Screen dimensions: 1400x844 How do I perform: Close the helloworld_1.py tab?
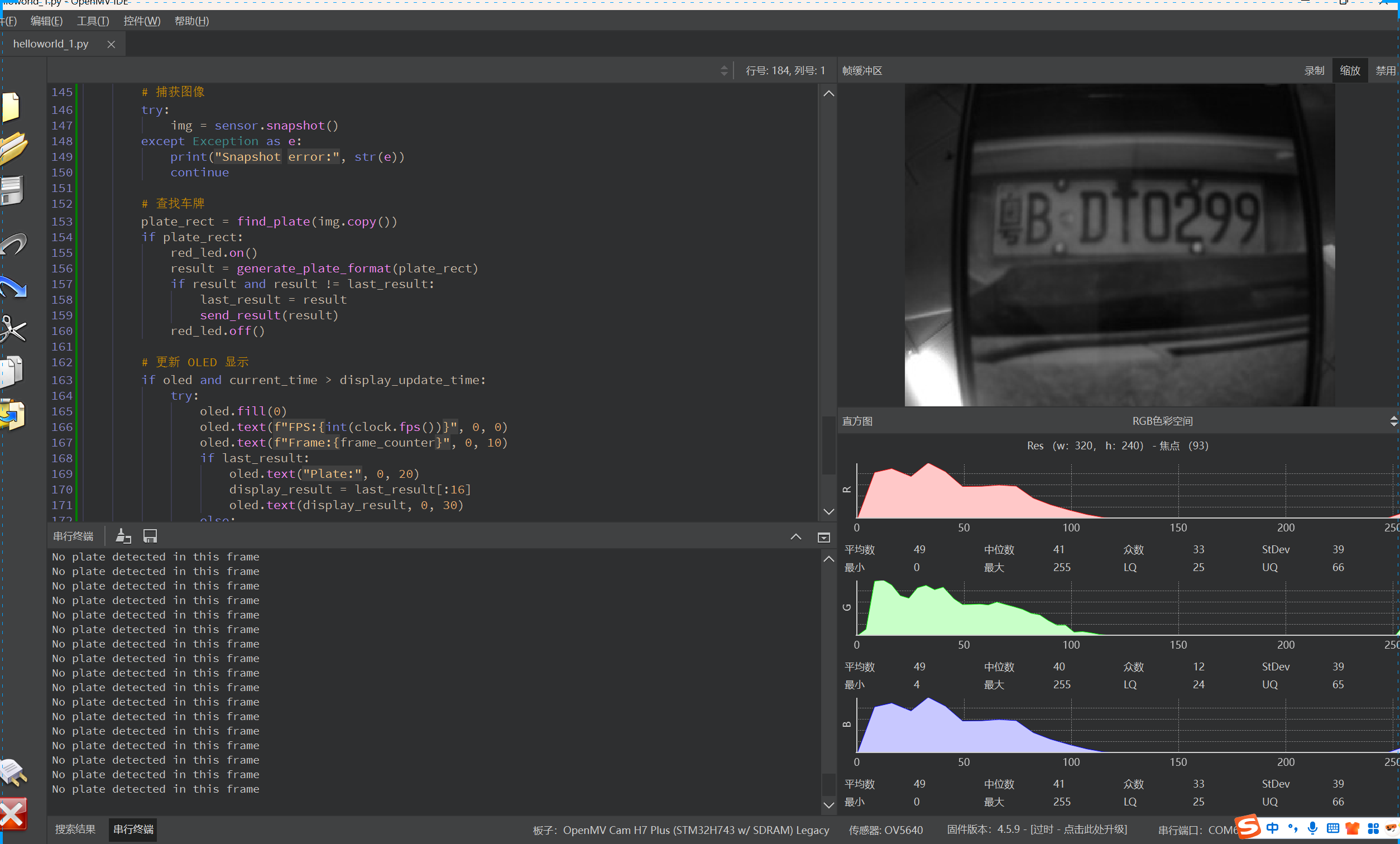point(112,44)
